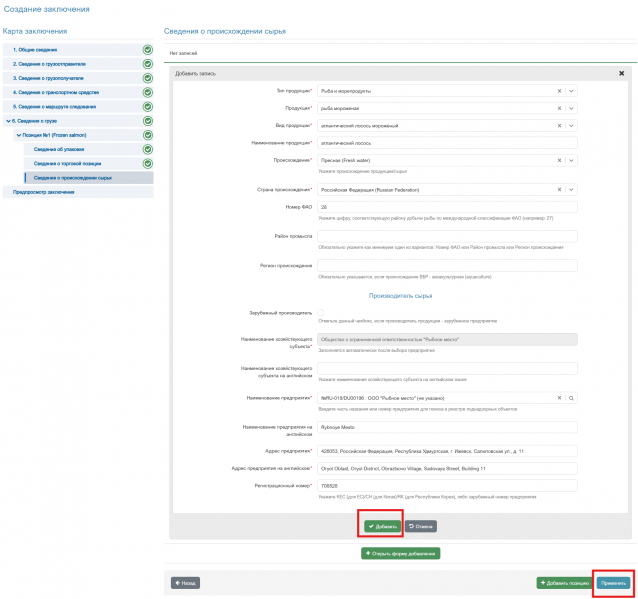Click the 'Отмена' button
This screenshot has height=599, width=638.
click(421, 527)
